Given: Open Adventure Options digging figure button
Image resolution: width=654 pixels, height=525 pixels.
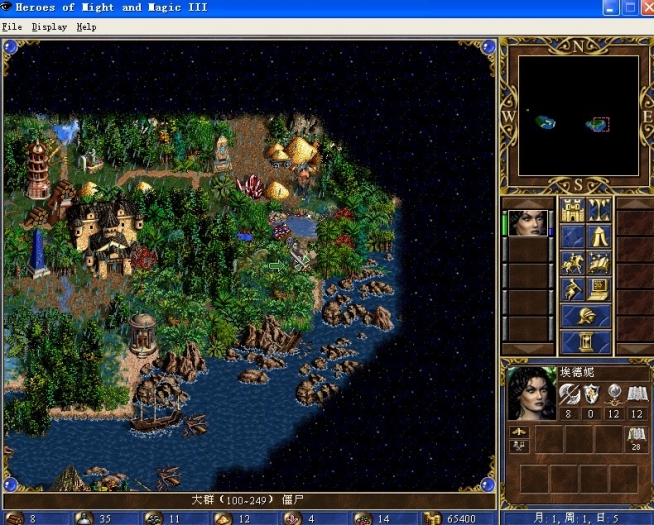Looking at the screenshot, I should [x=572, y=290].
